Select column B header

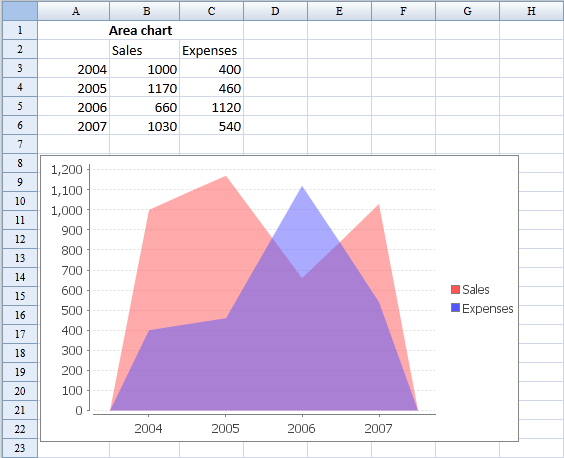pyautogui.click(x=145, y=11)
